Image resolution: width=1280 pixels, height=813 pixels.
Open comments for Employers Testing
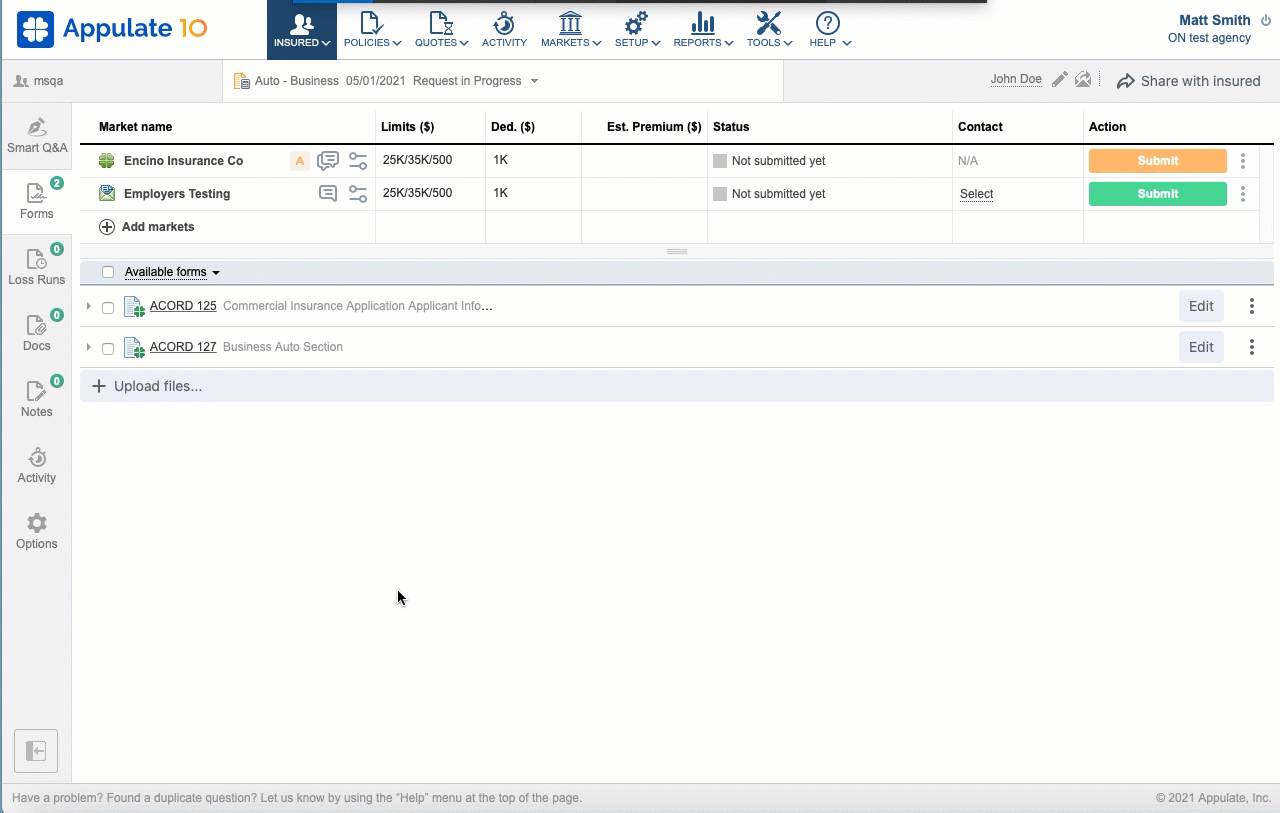327,194
